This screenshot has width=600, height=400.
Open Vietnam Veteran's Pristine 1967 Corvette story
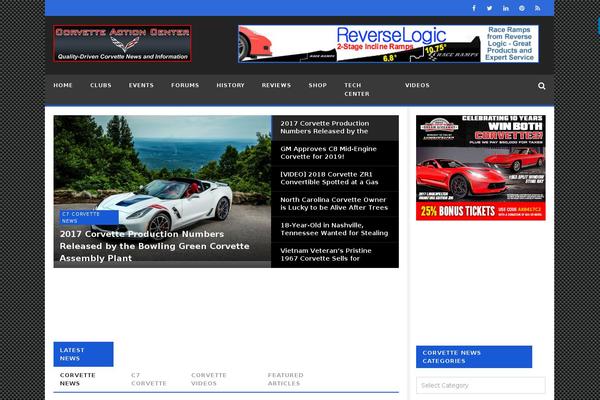[x=335, y=255]
